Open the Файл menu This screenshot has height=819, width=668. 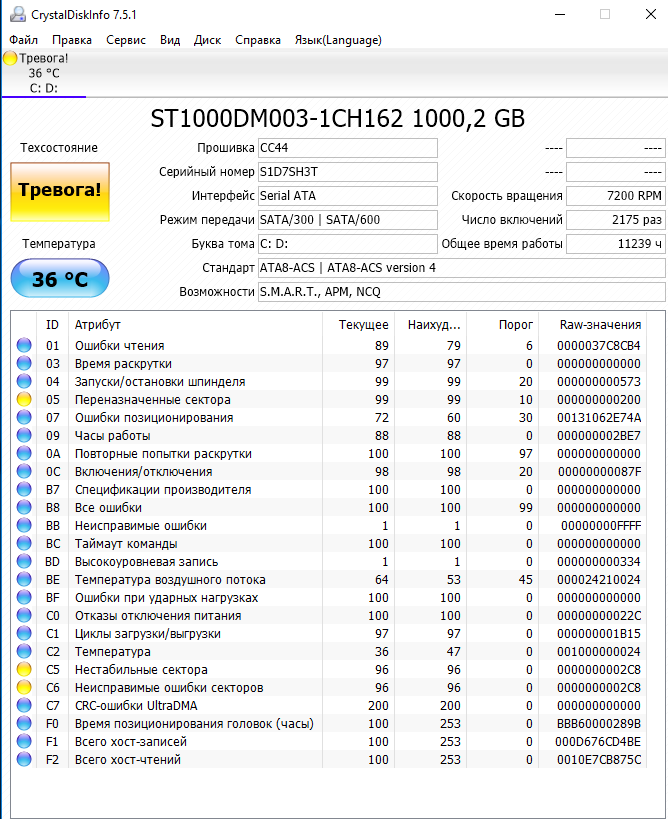click(24, 40)
